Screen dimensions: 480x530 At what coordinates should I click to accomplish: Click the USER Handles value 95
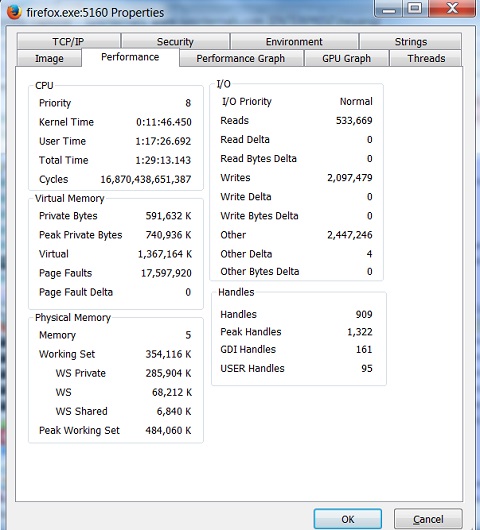tap(367, 368)
